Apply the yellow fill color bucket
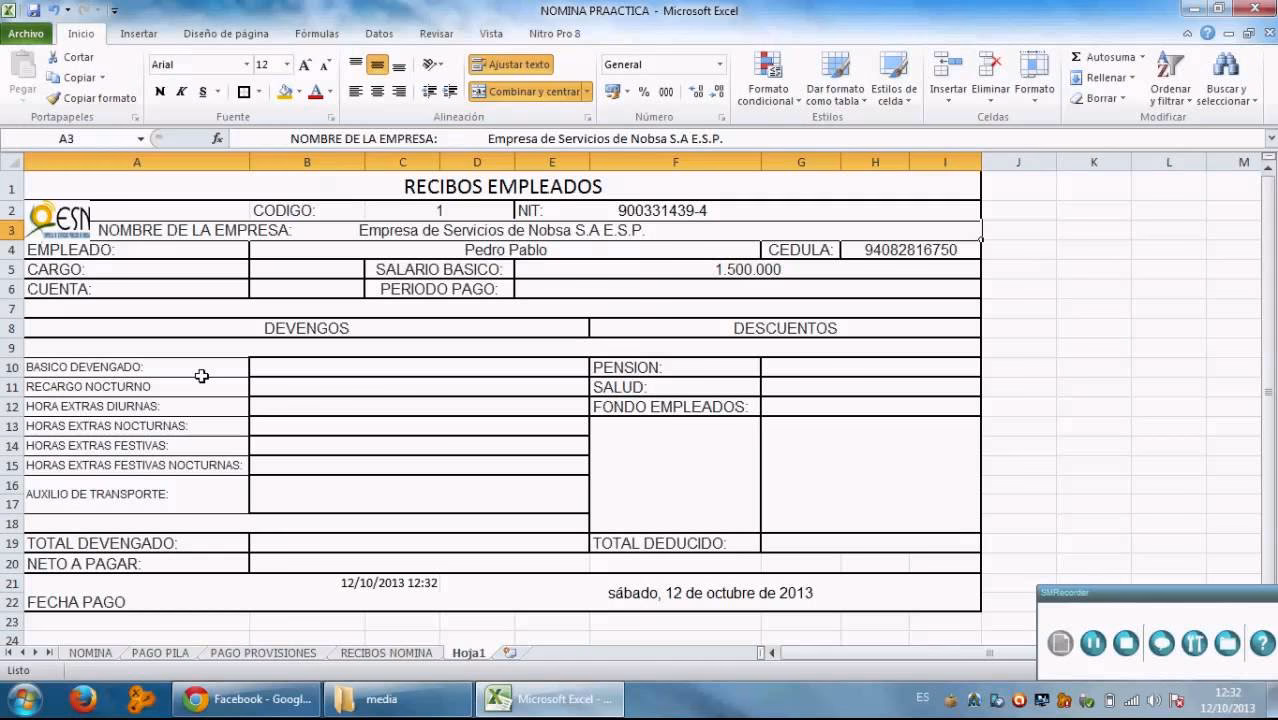Image resolution: width=1278 pixels, height=720 pixels. 285,91
